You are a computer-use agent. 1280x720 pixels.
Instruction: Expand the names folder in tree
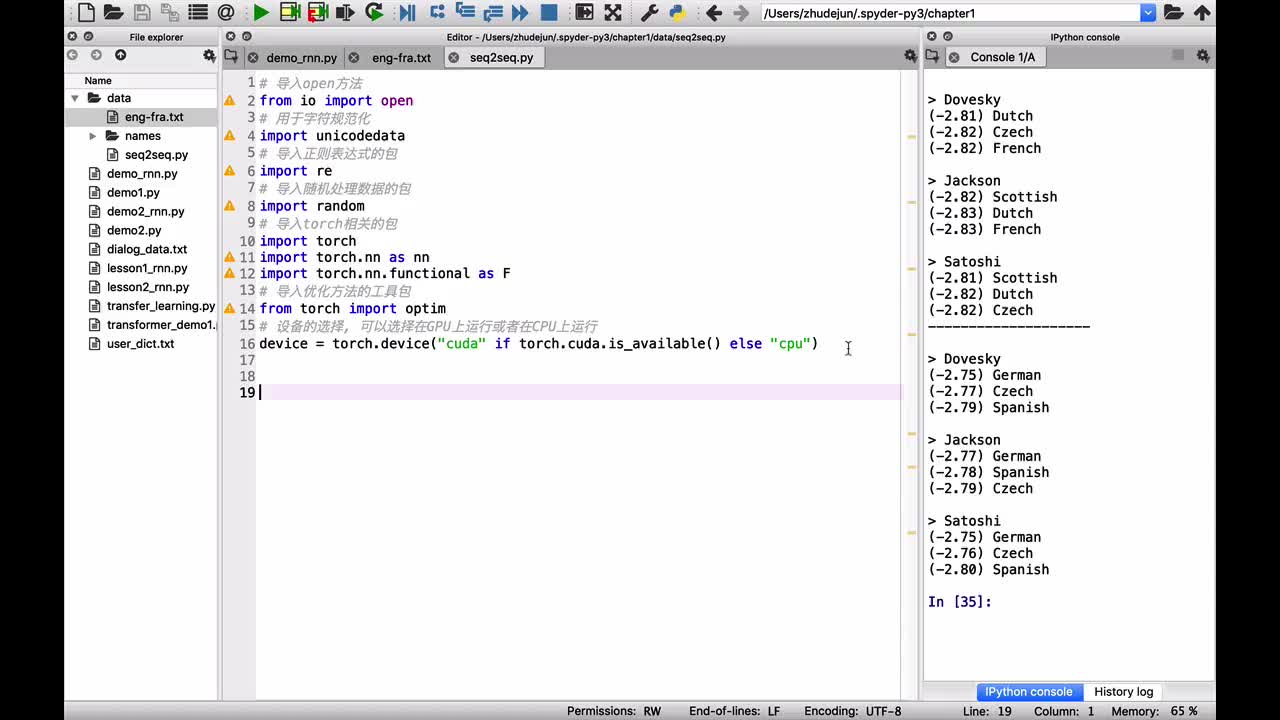point(93,136)
